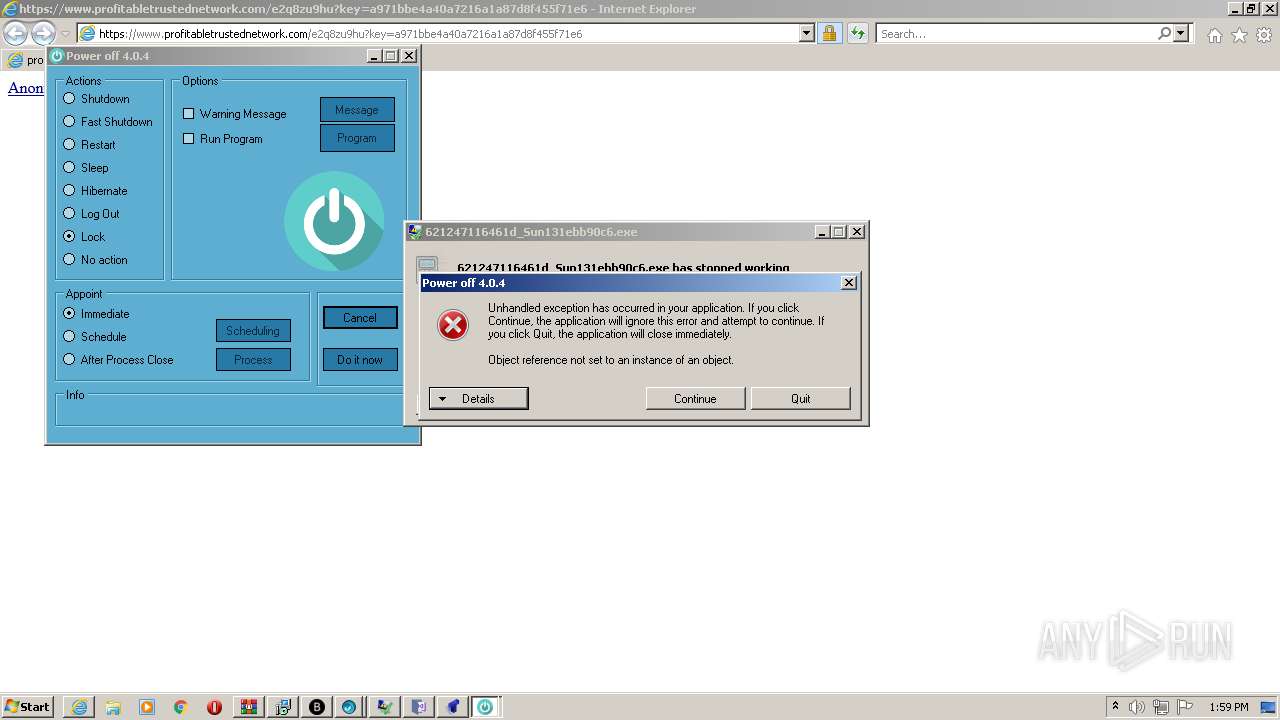This screenshot has width=1280, height=720.
Task: Refresh the page in Internet Explorer
Action: [x=857, y=33]
